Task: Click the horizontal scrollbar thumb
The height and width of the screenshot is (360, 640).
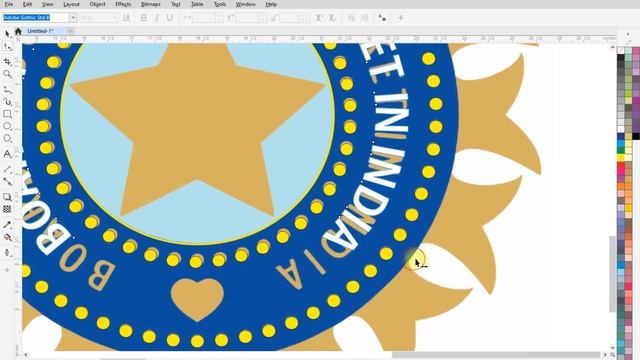Action: [496, 355]
